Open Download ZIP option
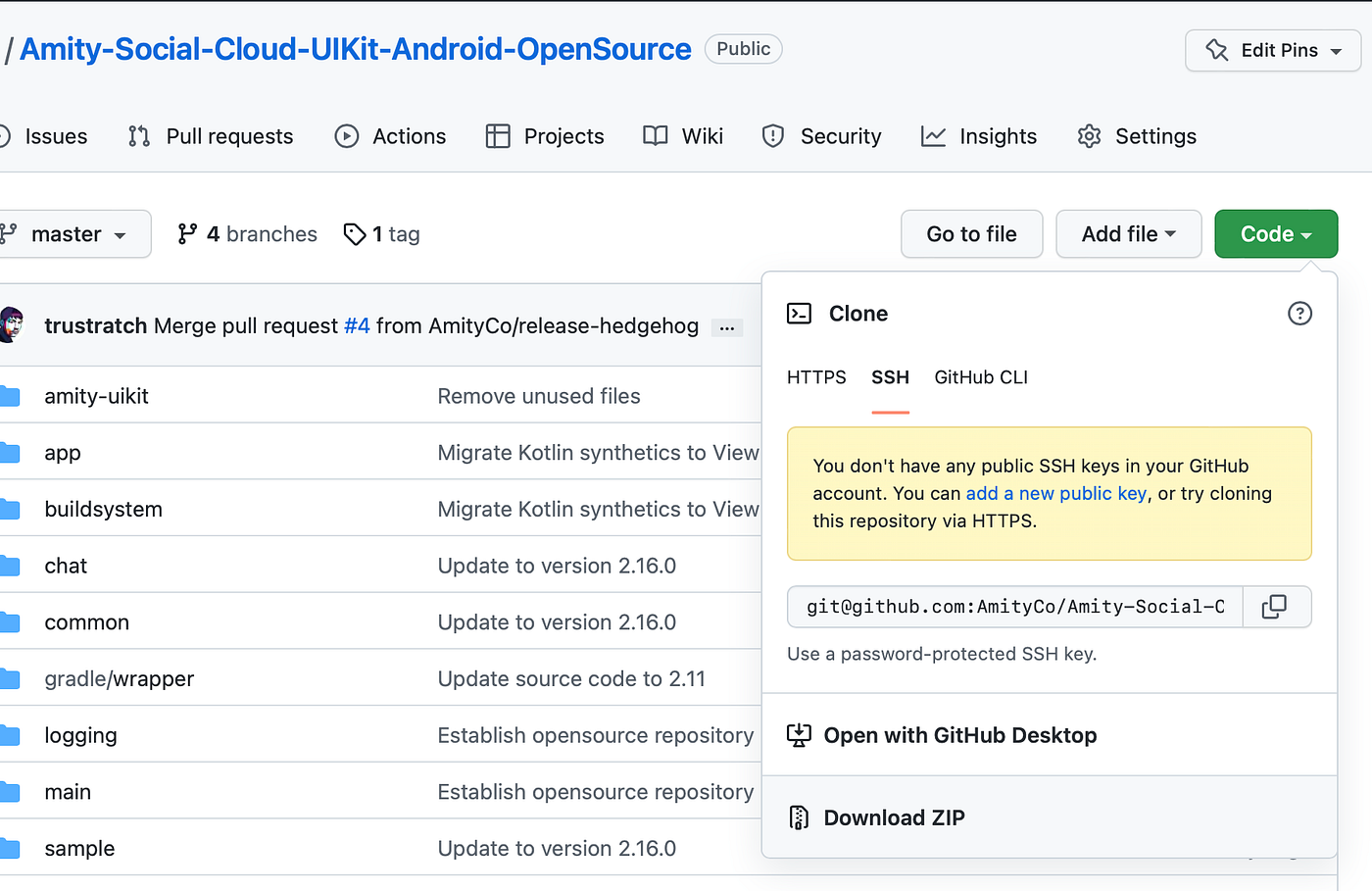 click(x=894, y=817)
